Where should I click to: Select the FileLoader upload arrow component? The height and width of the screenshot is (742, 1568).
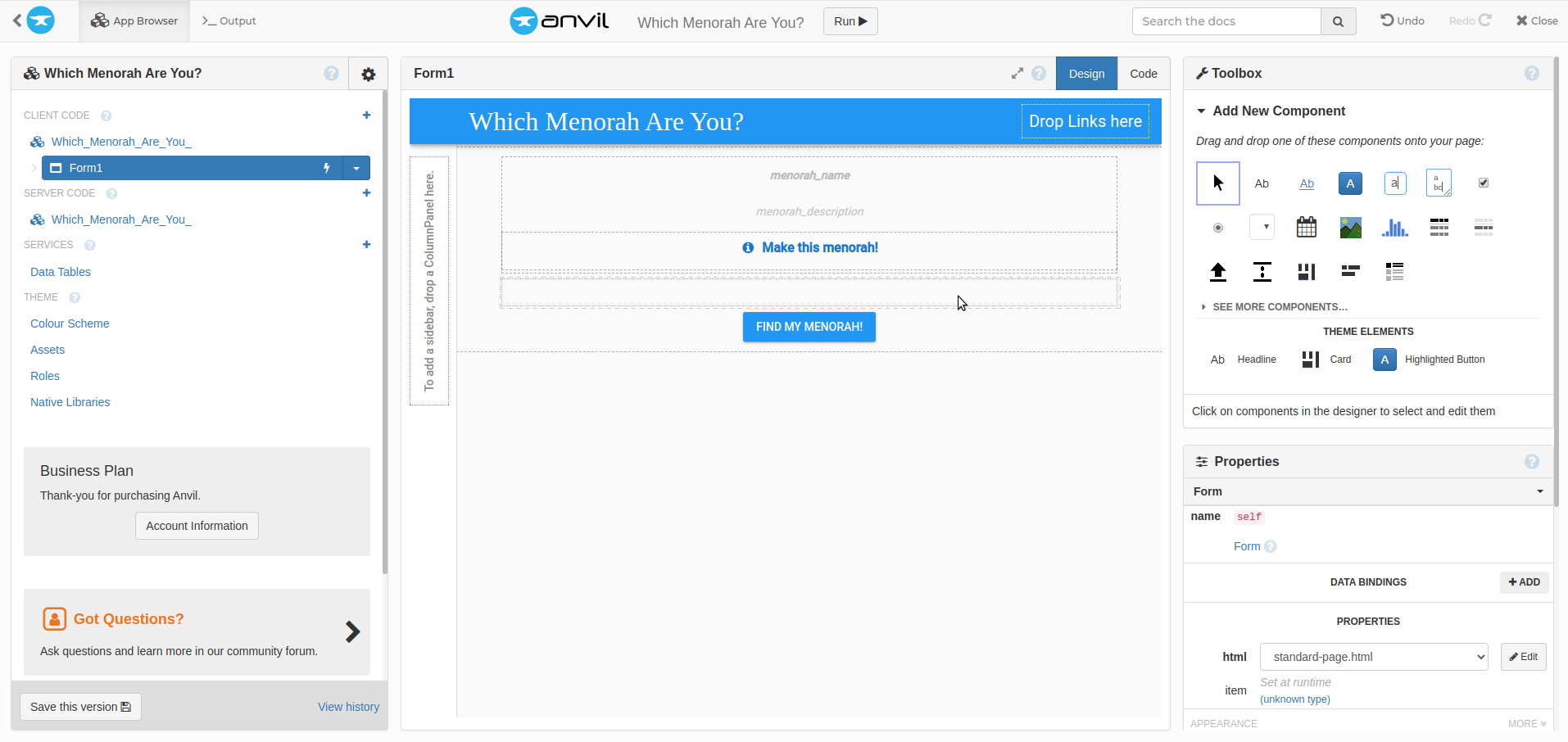click(x=1218, y=272)
